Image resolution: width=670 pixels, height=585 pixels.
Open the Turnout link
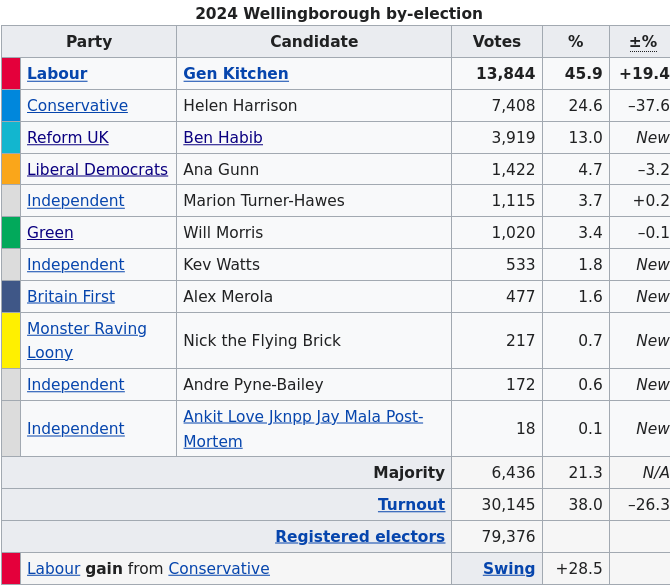411,505
